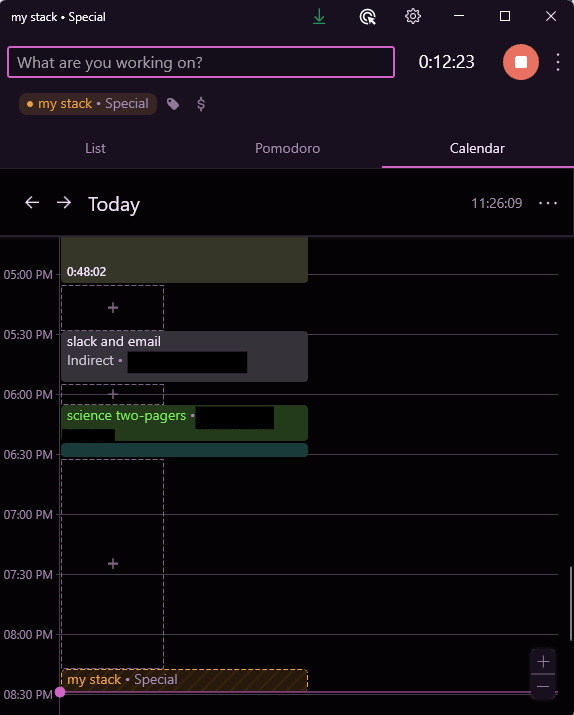The image size is (574, 715).
Task: Select the 'science two-pagers' time entry
Action: (185, 423)
